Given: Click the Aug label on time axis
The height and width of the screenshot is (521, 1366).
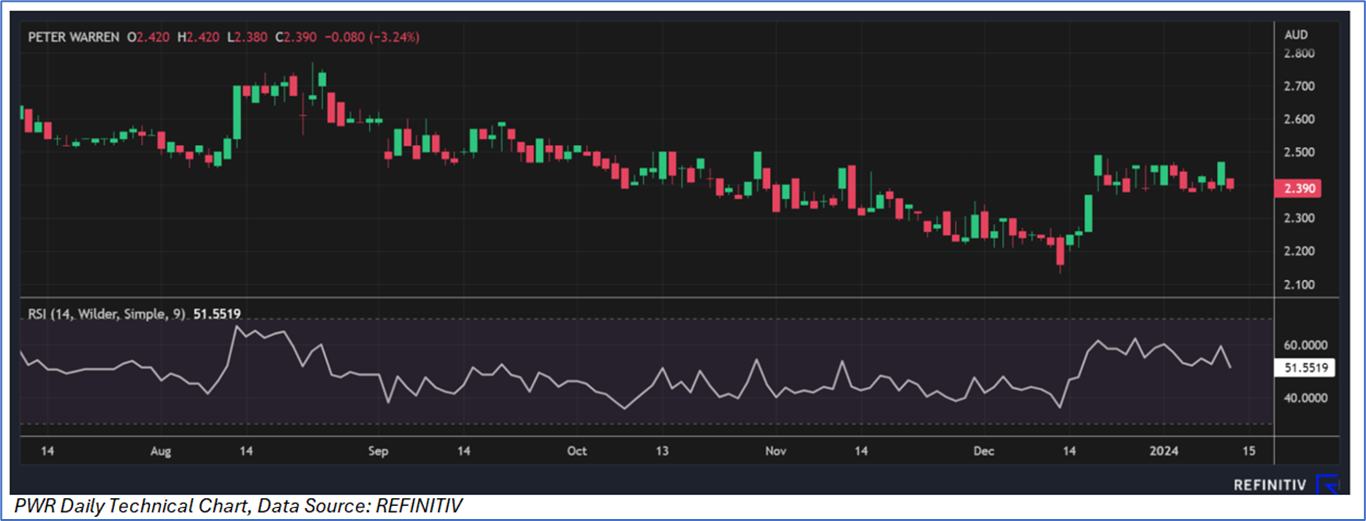Looking at the screenshot, I should pos(161,452).
